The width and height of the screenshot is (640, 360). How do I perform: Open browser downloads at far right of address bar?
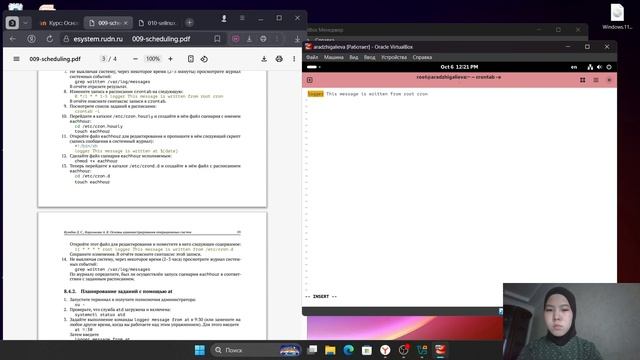click(297, 39)
